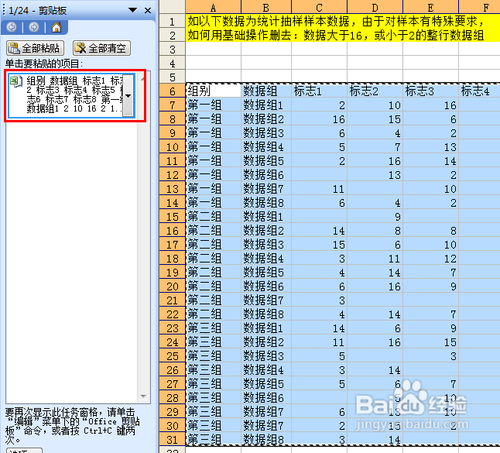Click the 标志4 header cell

point(479,91)
